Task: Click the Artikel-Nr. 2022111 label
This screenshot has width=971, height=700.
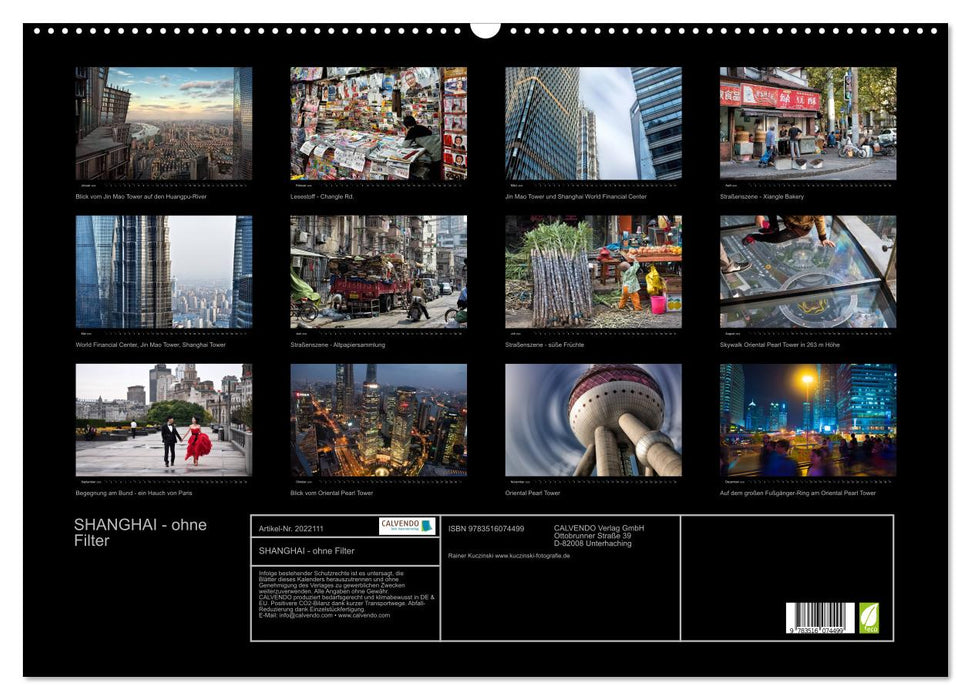Action: click(291, 523)
